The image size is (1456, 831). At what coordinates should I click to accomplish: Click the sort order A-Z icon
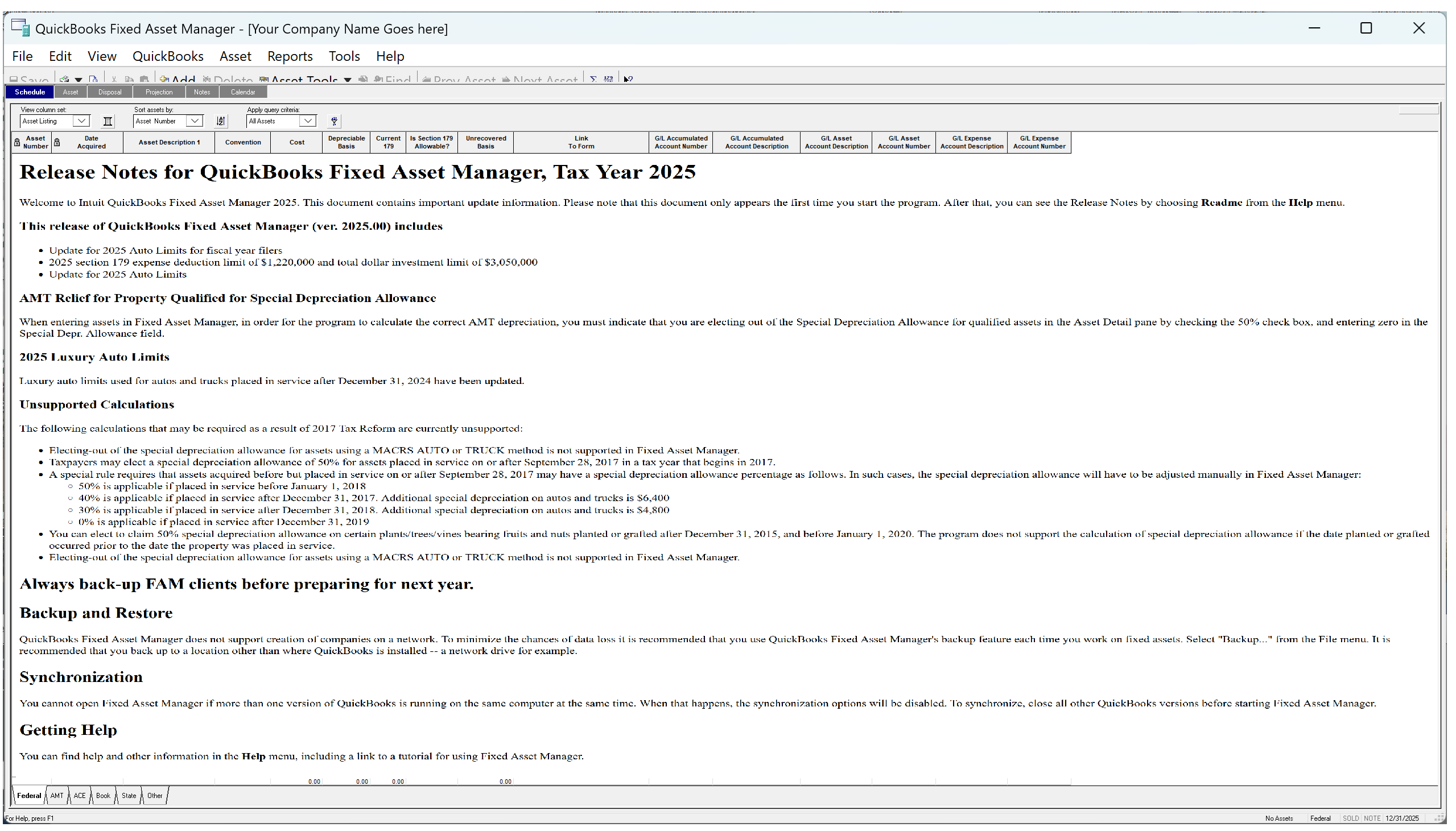pyautogui.click(x=221, y=121)
